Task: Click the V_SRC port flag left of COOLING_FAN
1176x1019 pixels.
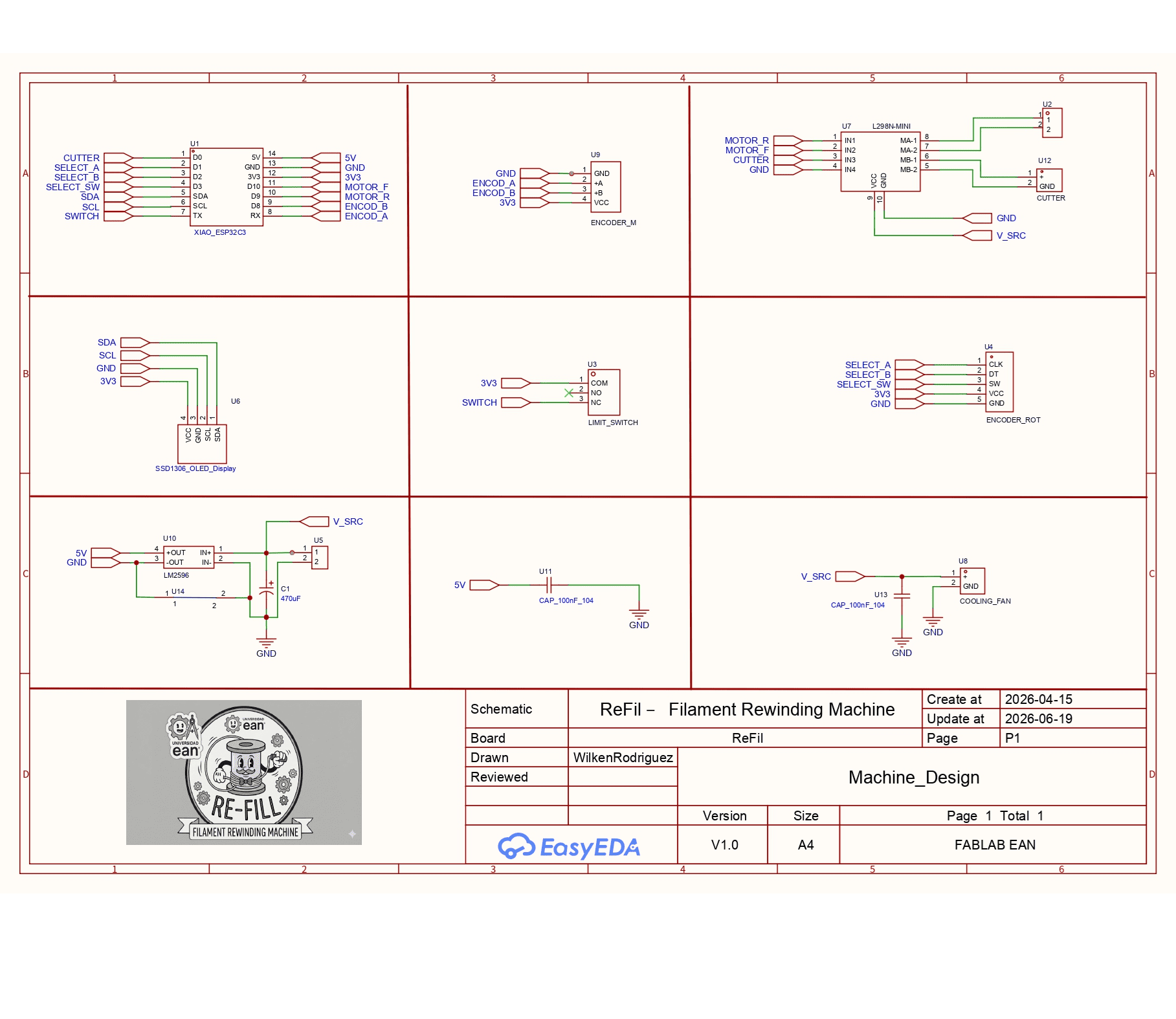Action: click(850, 576)
